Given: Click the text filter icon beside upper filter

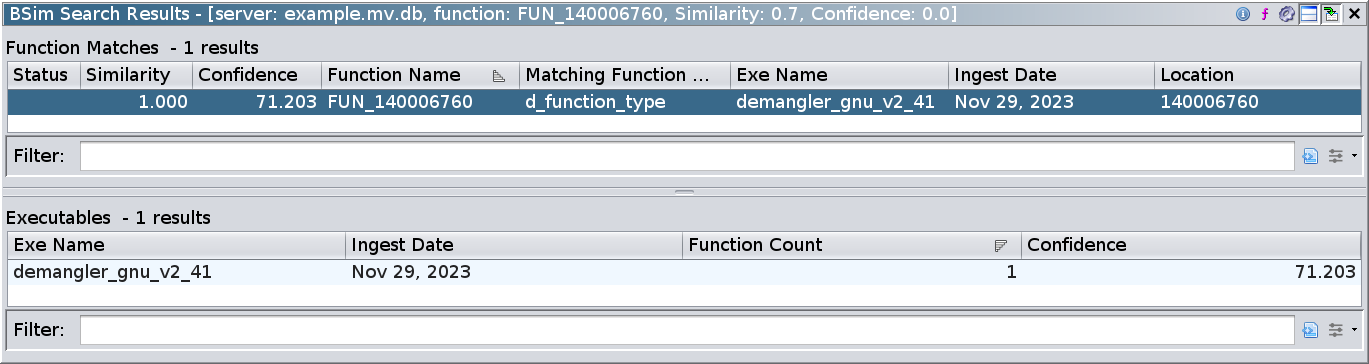Looking at the screenshot, I should pyautogui.click(x=1311, y=156).
